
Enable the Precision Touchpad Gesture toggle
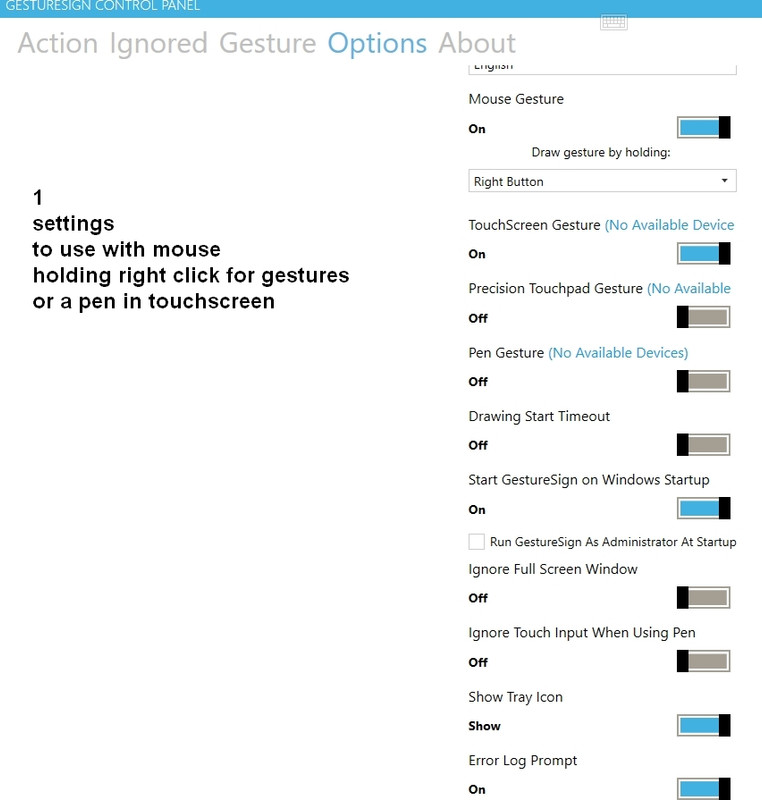[x=703, y=317]
